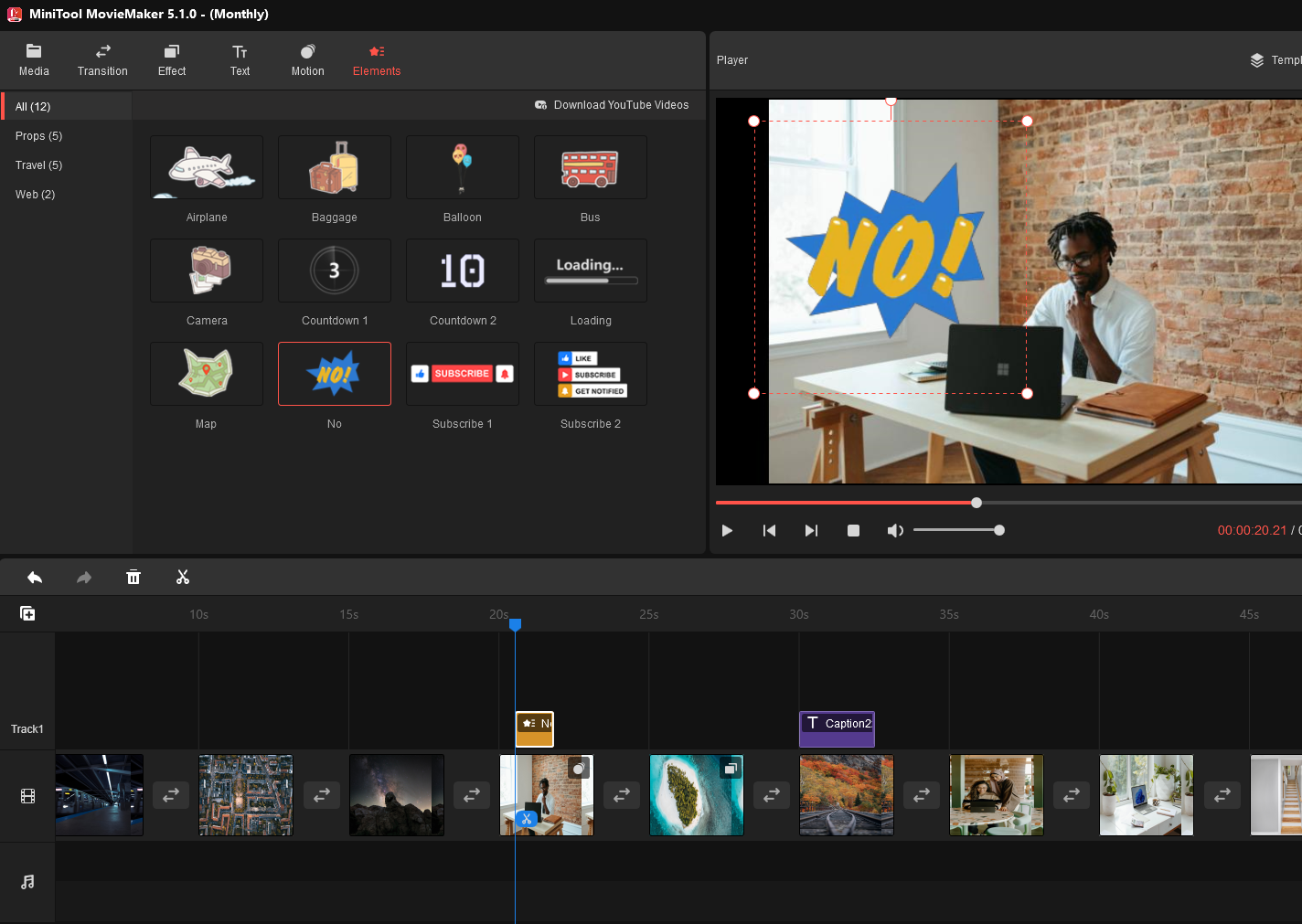Click transition slot after island clip
The height and width of the screenshot is (924, 1302).
tap(772, 795)
